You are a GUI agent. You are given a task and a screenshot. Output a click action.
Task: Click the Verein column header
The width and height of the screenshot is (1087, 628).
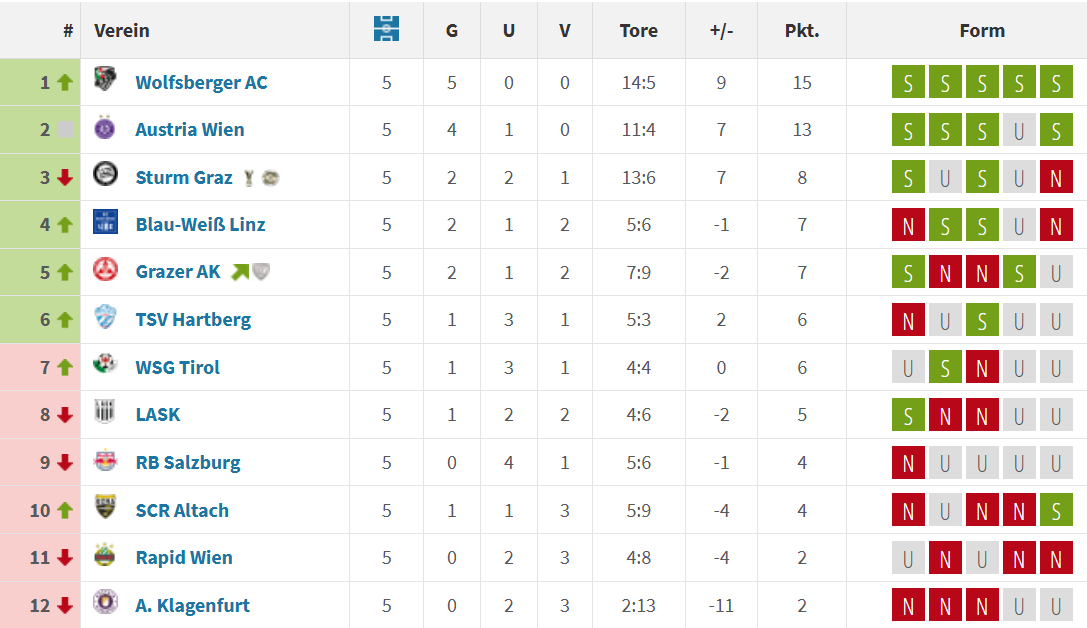tap(122, 30)
